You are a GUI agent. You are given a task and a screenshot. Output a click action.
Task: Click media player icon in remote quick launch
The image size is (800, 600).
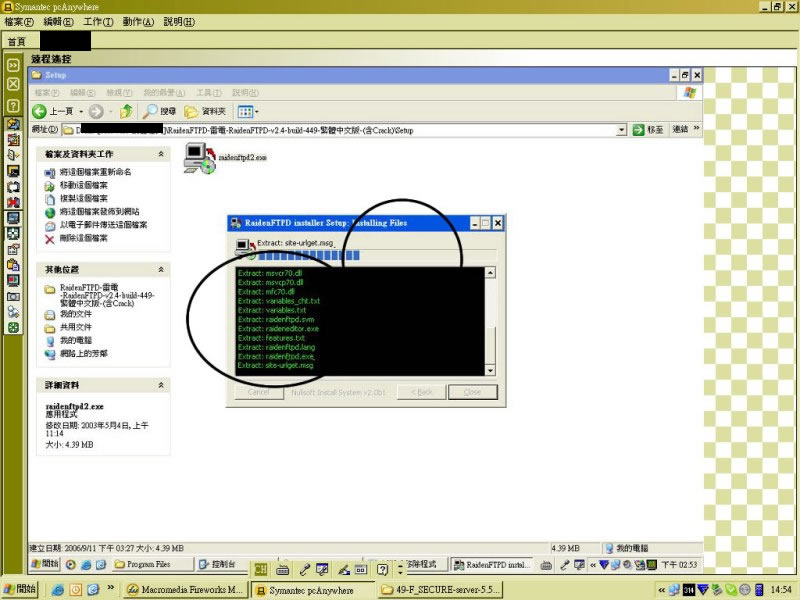pyautogui.click(x=71, y=564)
